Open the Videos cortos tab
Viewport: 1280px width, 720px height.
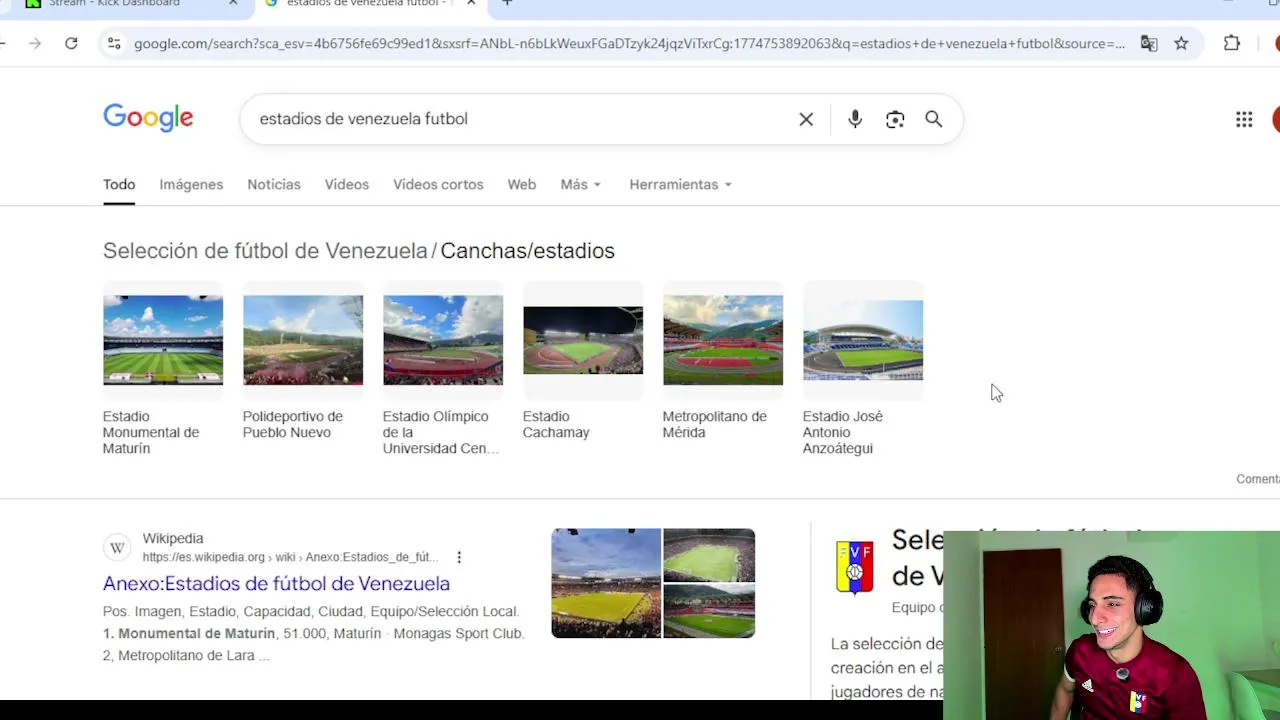438,184
